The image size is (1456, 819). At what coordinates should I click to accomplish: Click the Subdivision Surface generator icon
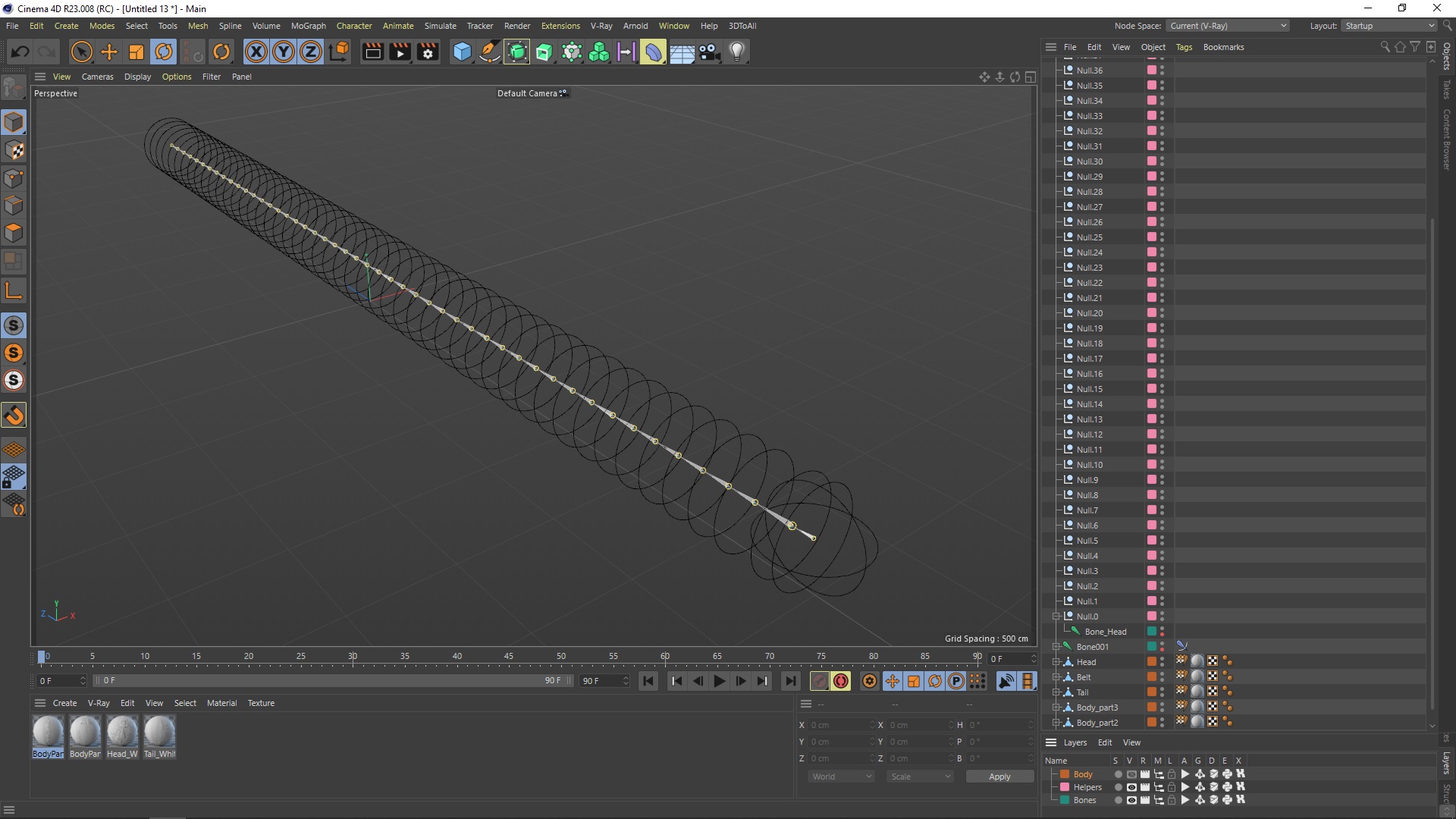pos(517,52)
